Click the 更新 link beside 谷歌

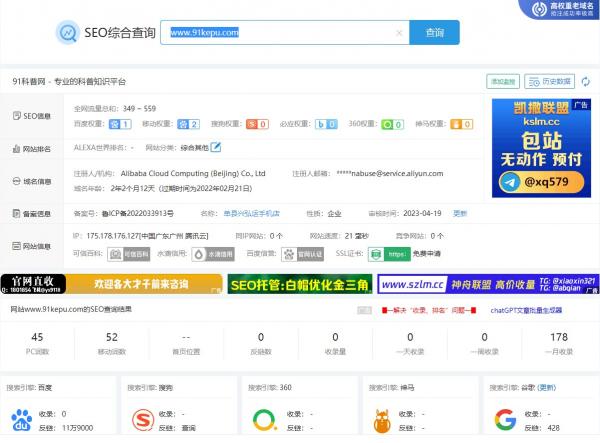click(x=546, y=388)
